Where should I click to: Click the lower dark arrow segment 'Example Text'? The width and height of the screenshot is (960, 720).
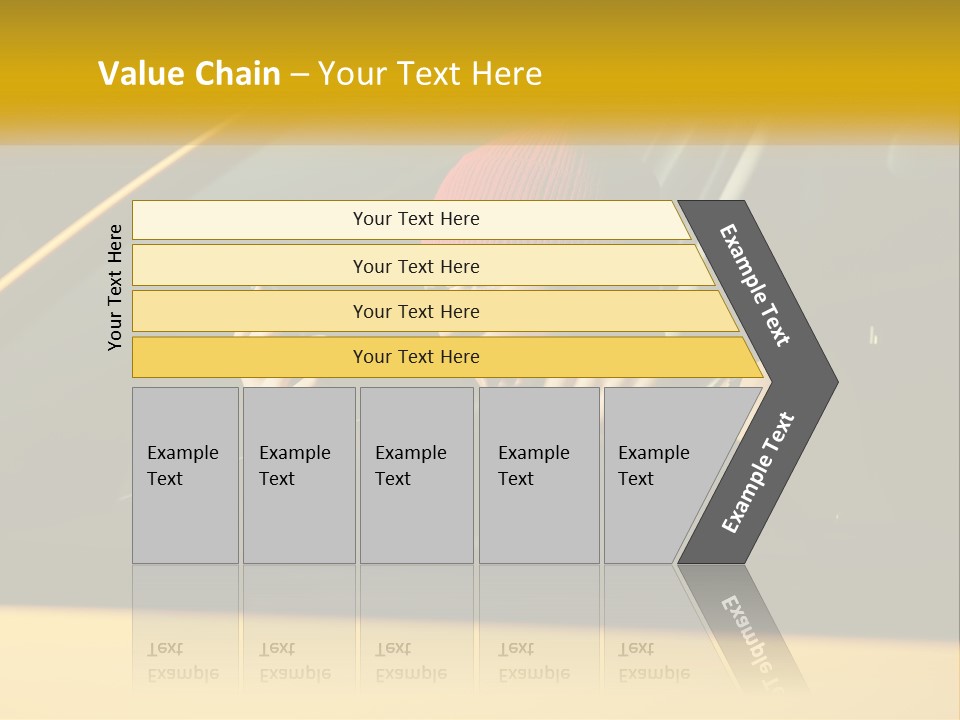click(757, 474)
